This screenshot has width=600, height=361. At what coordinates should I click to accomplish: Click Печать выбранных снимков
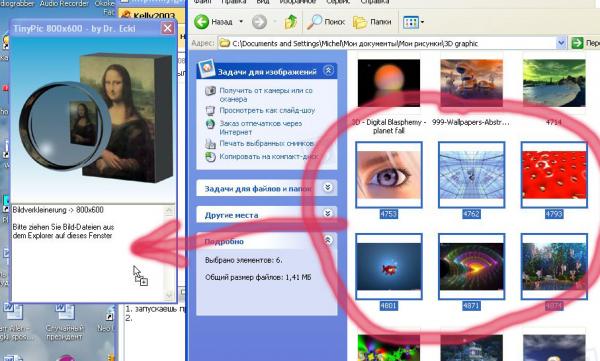tap(266, 143)
